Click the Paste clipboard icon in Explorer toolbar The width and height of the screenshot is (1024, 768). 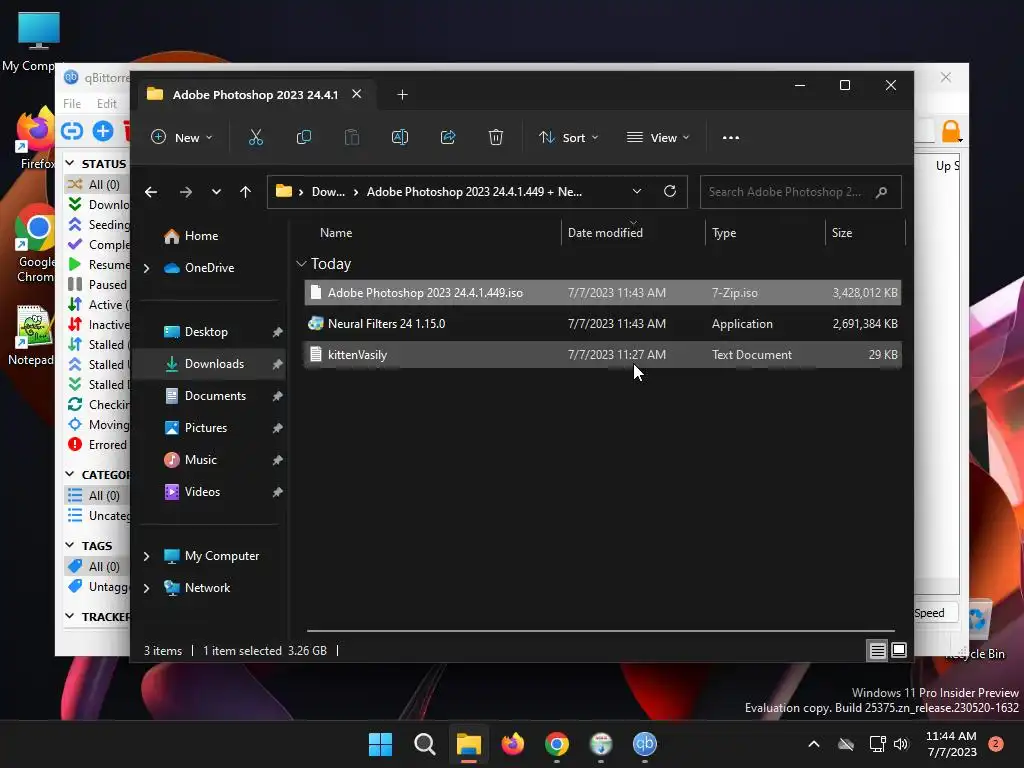(351, 137)
